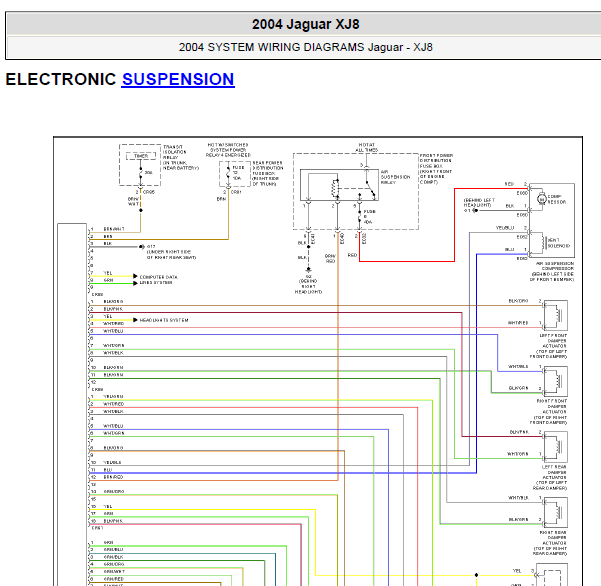Click the 20A fuse symbol in transit isolation relay
Viewport: 601px width, 586px height.
point(141,173)
